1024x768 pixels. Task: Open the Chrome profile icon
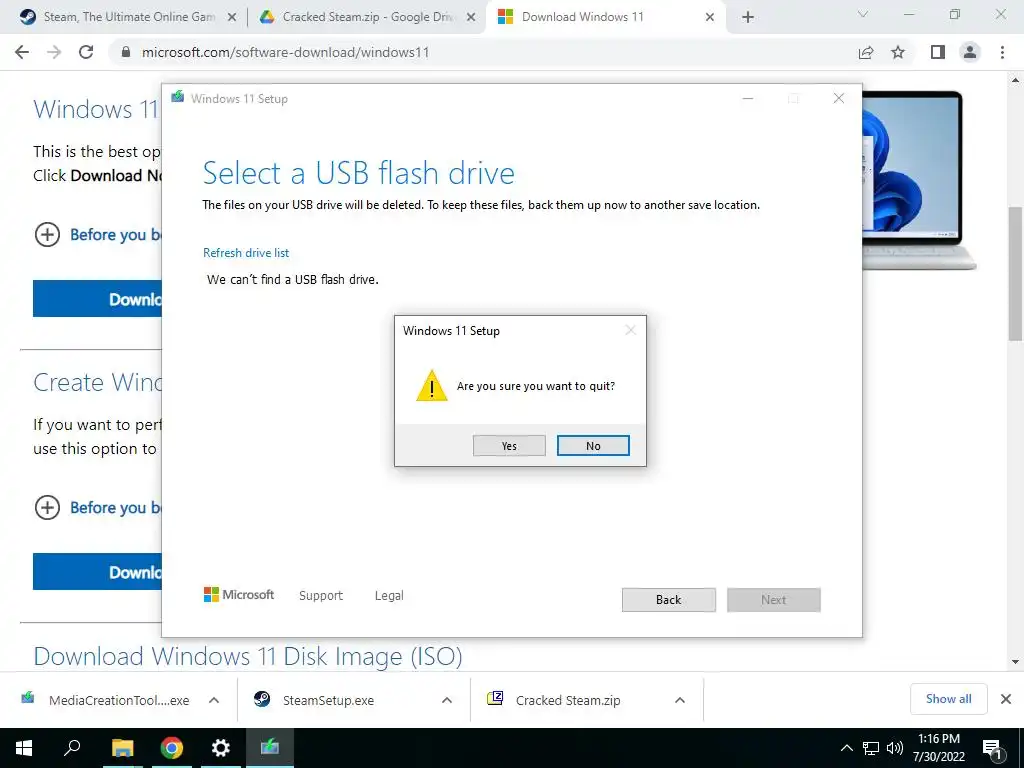coord(970,52)
